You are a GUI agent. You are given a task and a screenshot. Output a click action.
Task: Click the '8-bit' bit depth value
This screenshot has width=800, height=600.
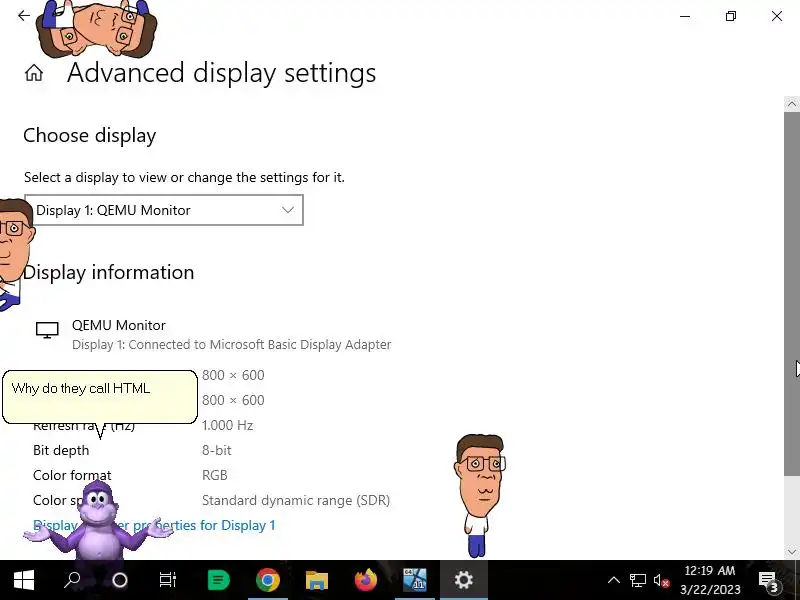[216, 450]
